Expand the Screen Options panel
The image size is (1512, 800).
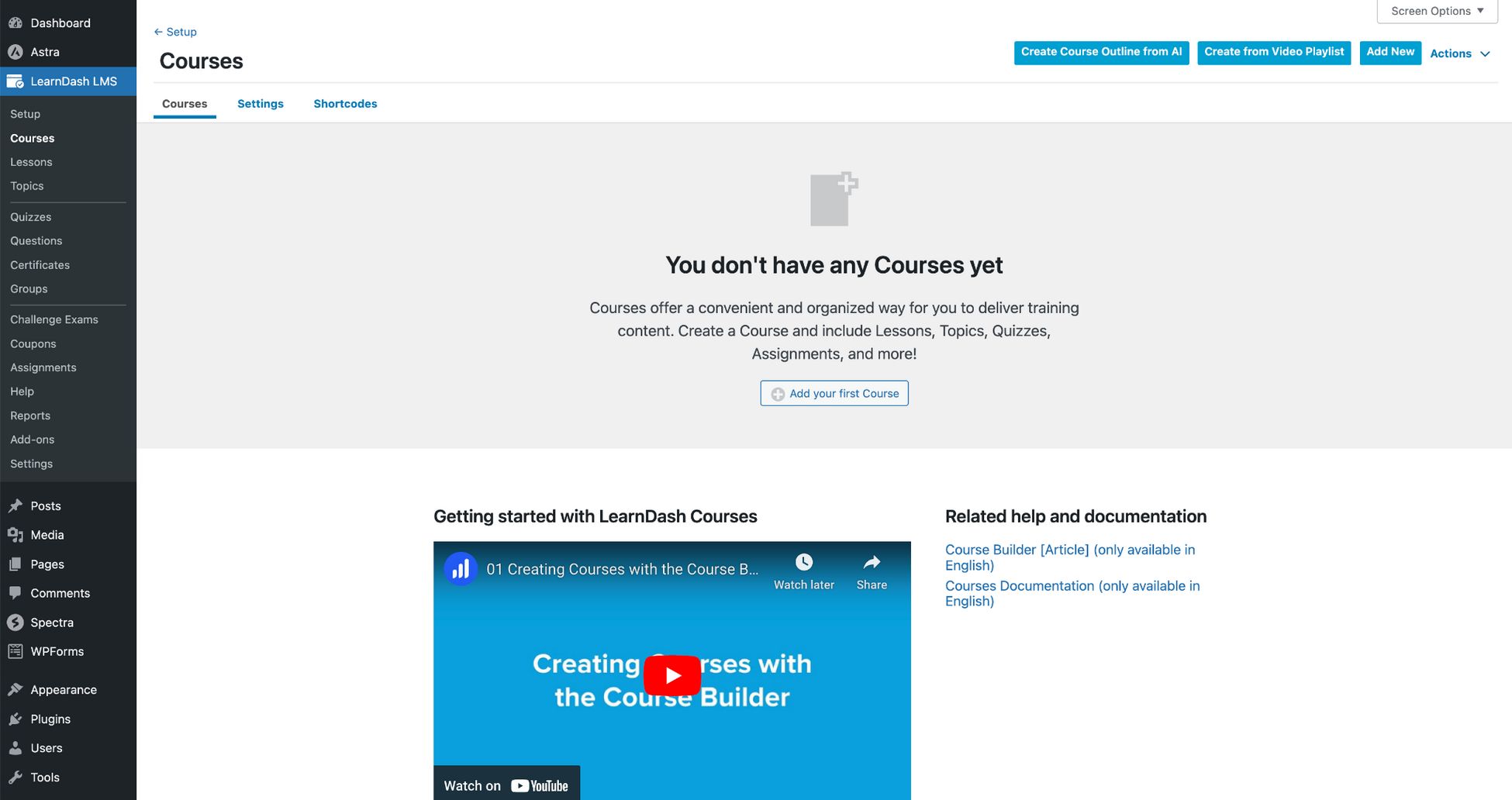click(1435, 11)
